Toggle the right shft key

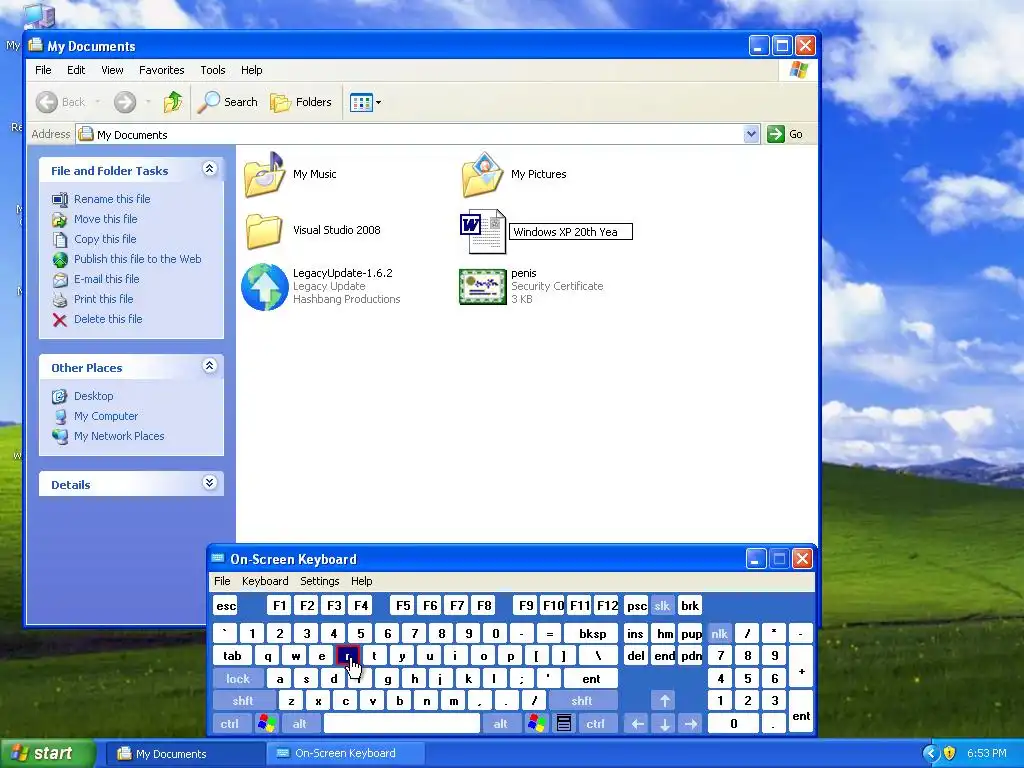point(582,701)
